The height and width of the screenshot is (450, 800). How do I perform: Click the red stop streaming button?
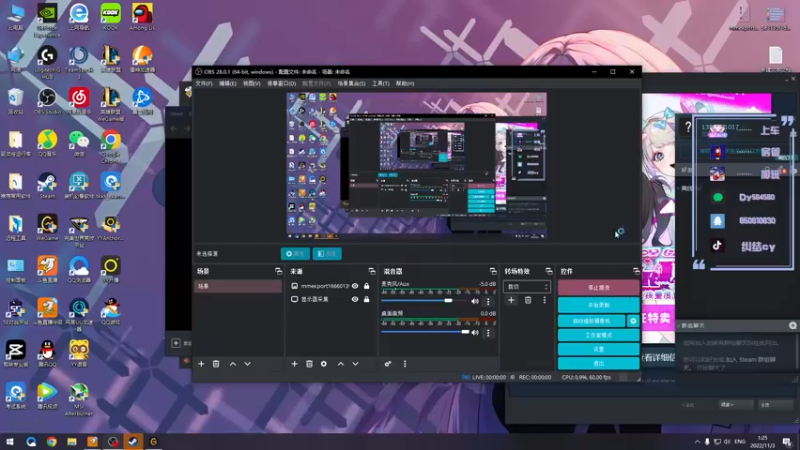click(598, 288)
